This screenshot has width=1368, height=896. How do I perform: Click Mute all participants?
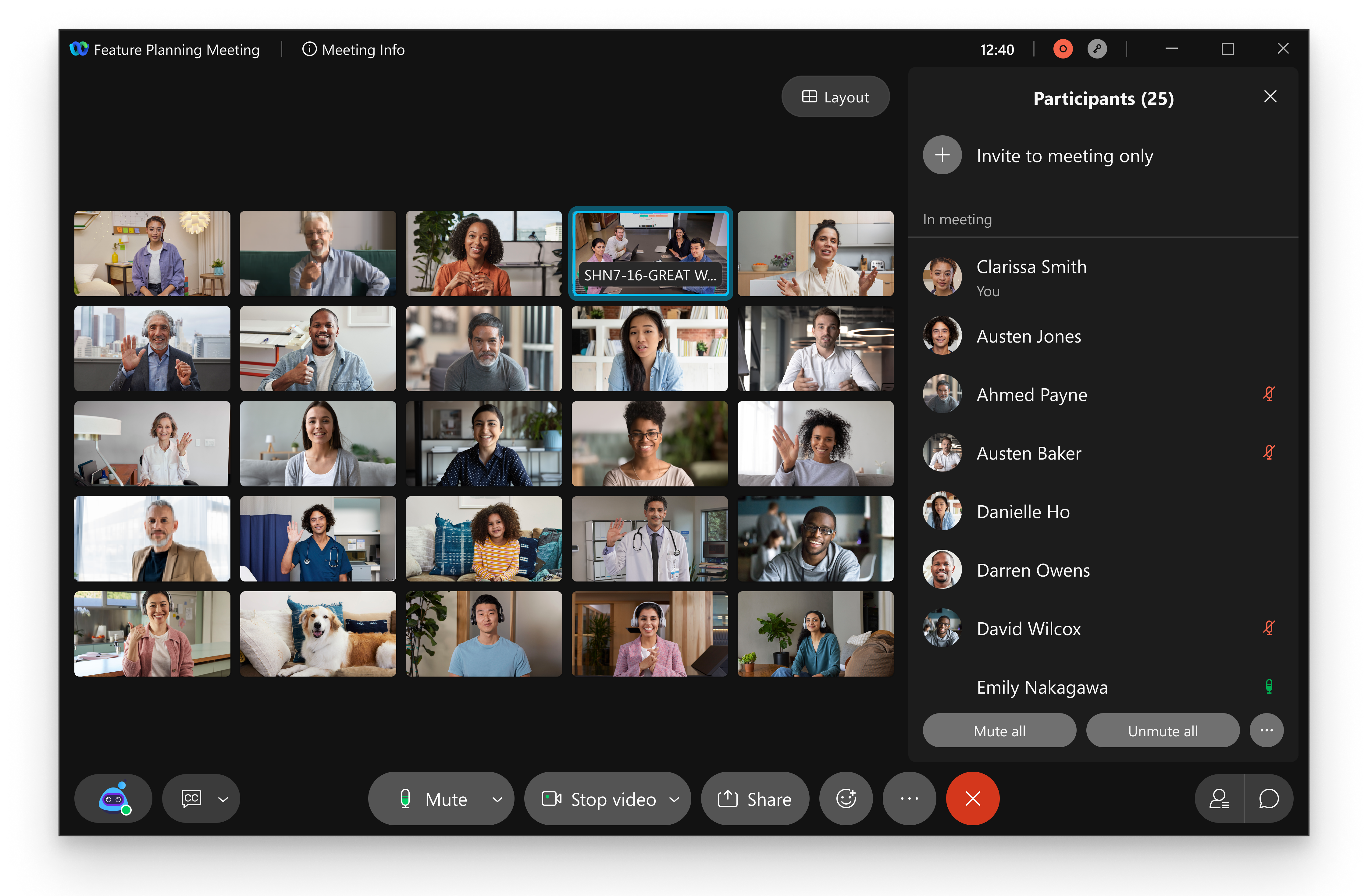coord(999,731)
